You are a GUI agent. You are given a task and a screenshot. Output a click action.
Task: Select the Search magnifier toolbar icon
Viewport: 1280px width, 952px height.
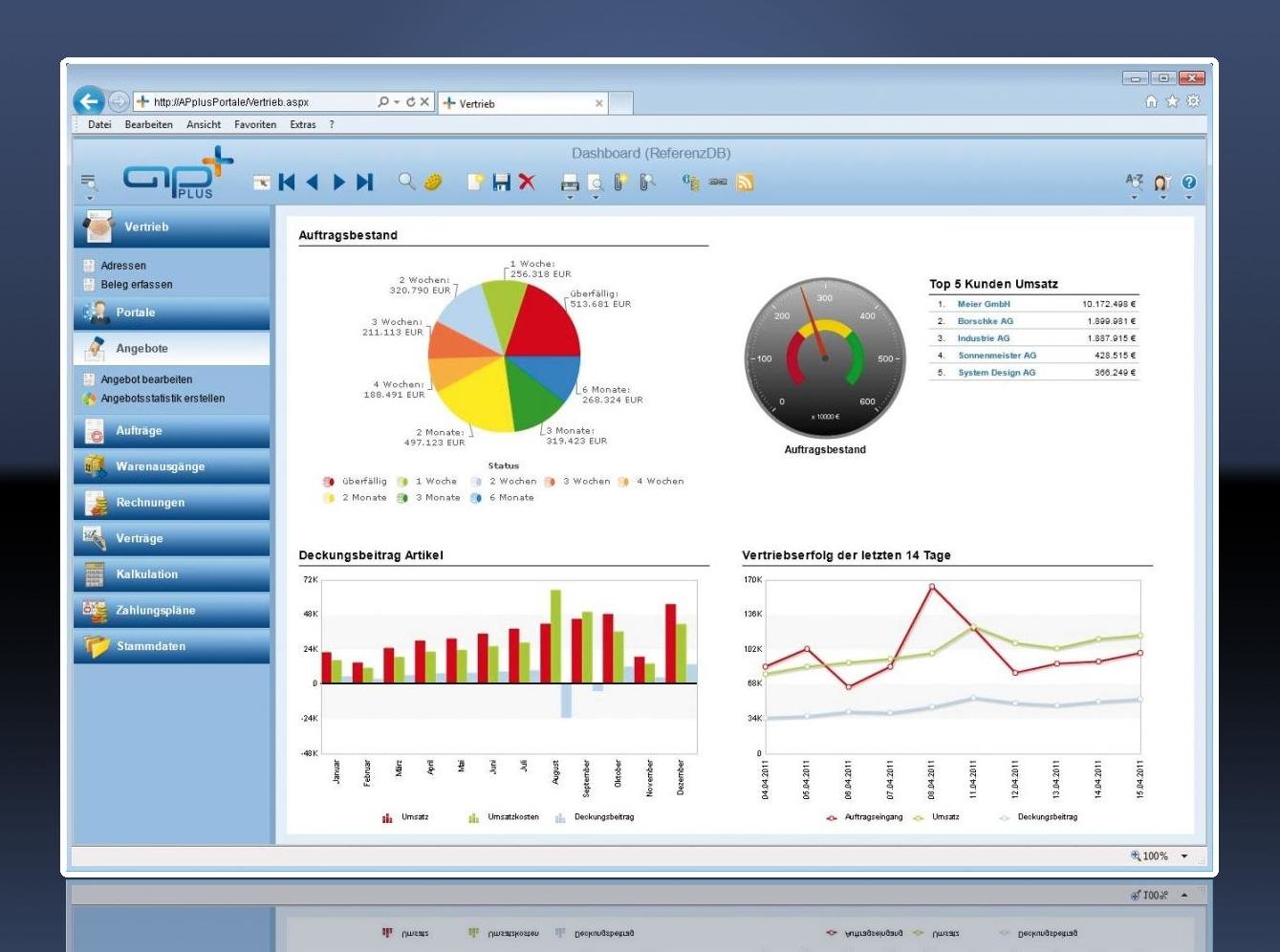405,182
